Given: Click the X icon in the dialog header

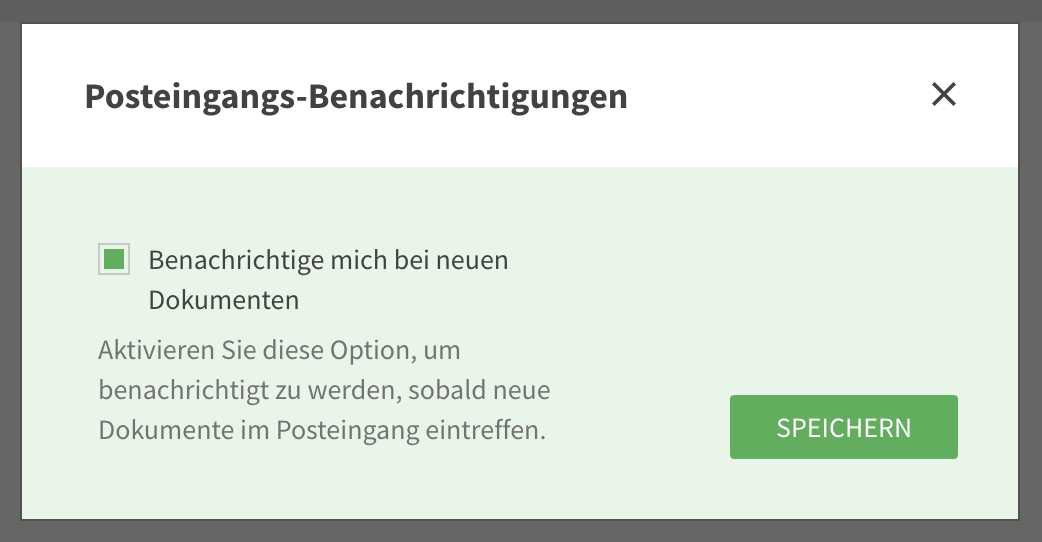Looking at the screenshot, I should pos(944,95).
